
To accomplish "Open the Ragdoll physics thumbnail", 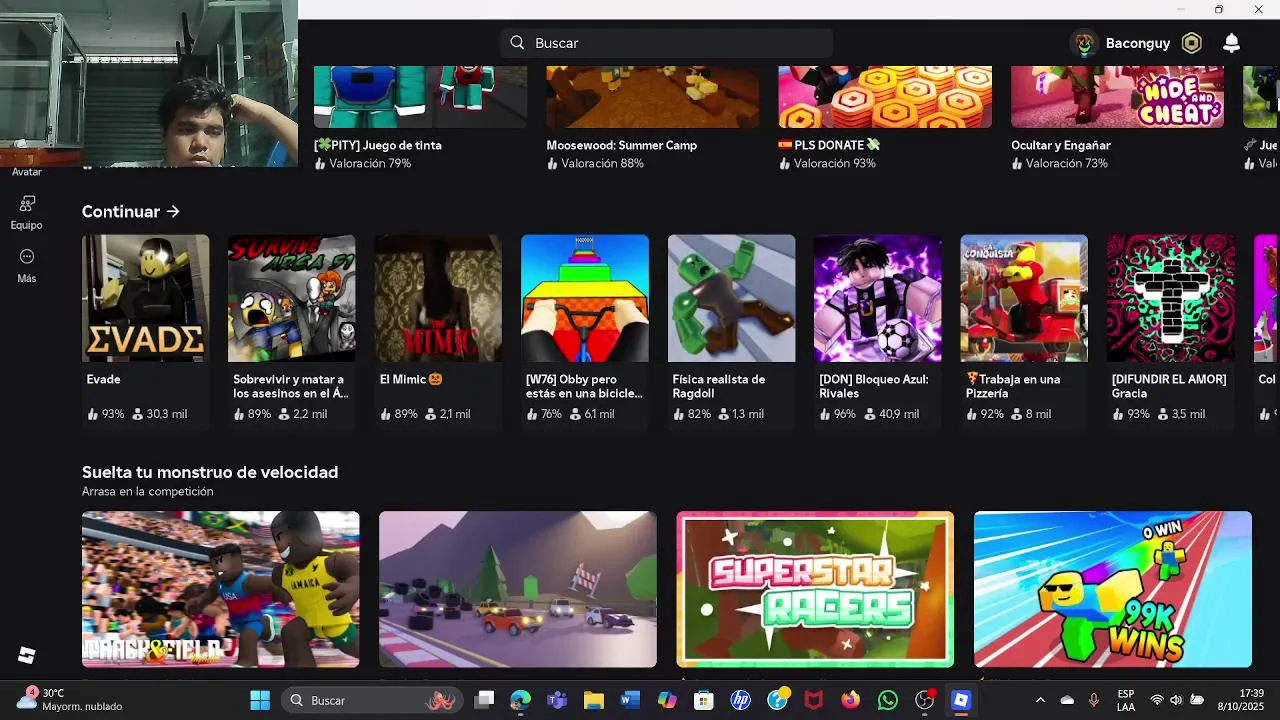I will tap(732, 298).
